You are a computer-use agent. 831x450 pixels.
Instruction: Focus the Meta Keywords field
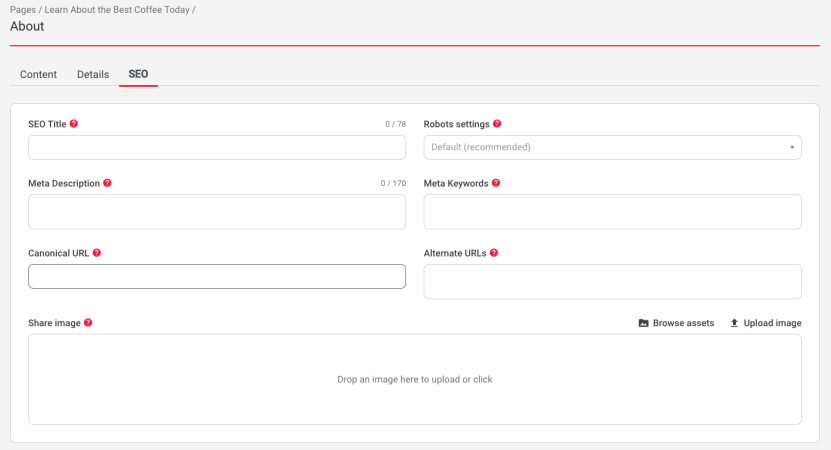coord(612,212)
